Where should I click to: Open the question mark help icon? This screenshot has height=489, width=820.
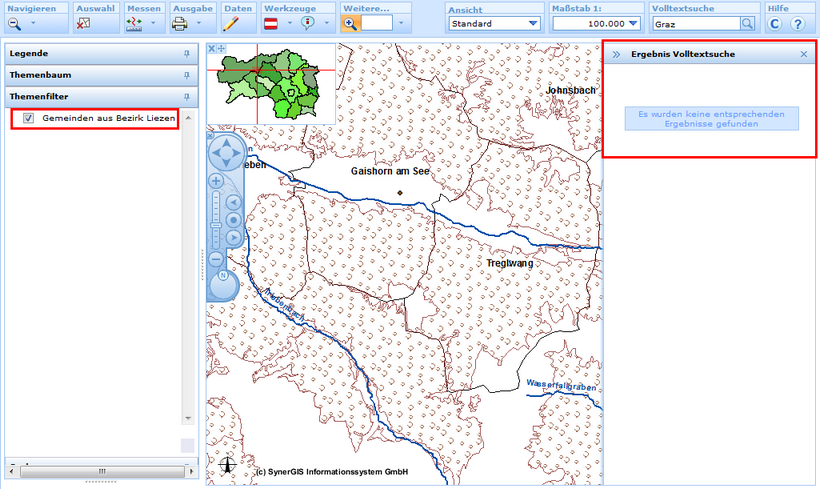coord(797,23)
